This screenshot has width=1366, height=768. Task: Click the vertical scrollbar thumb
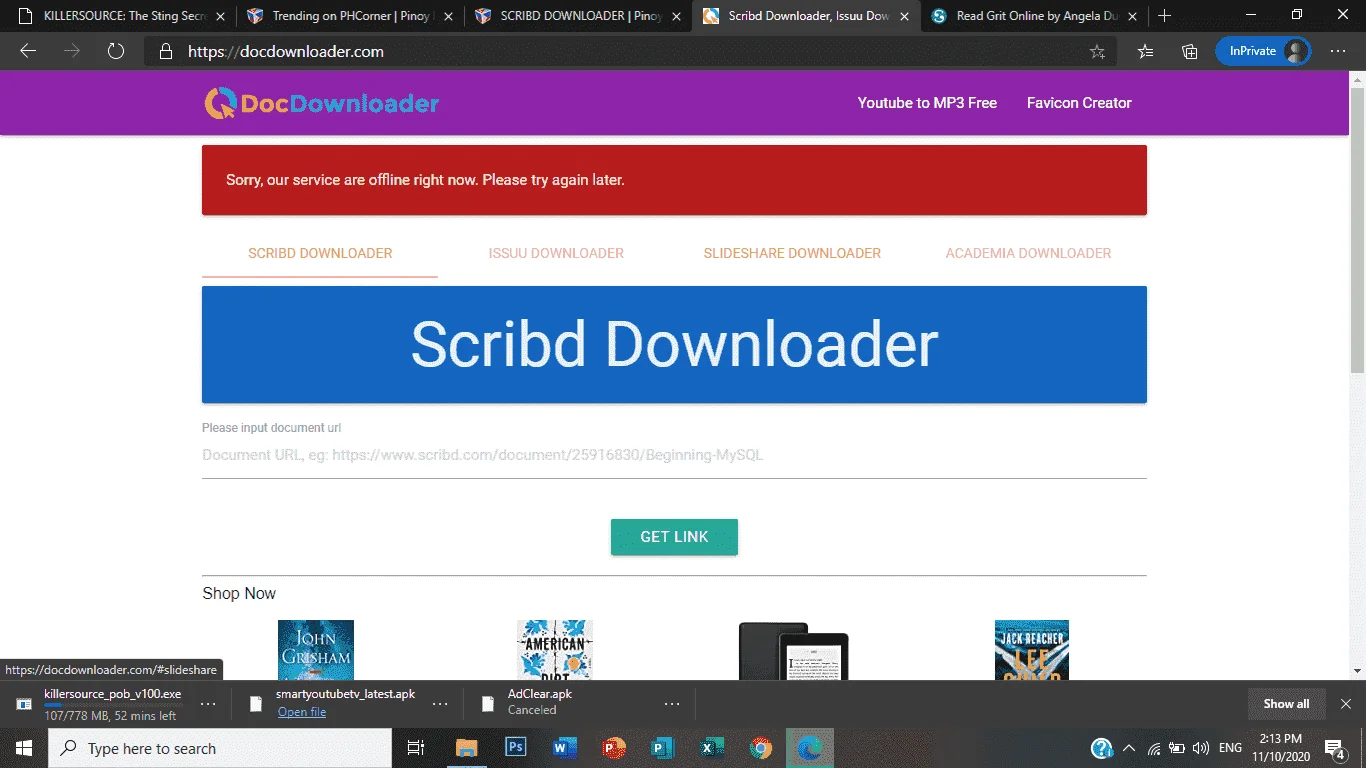click(1357, 230)
